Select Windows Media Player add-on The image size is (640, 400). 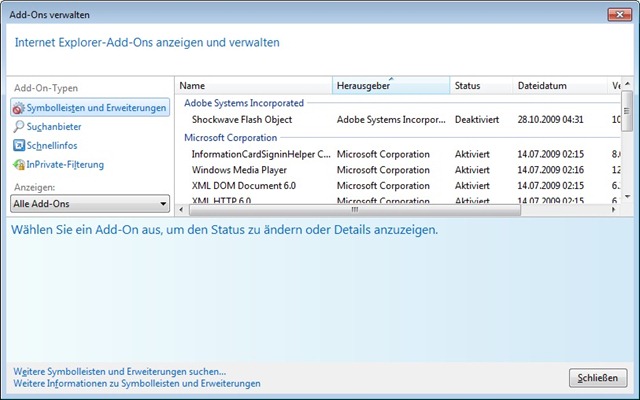pyautogui.click(x=239, y=170)
